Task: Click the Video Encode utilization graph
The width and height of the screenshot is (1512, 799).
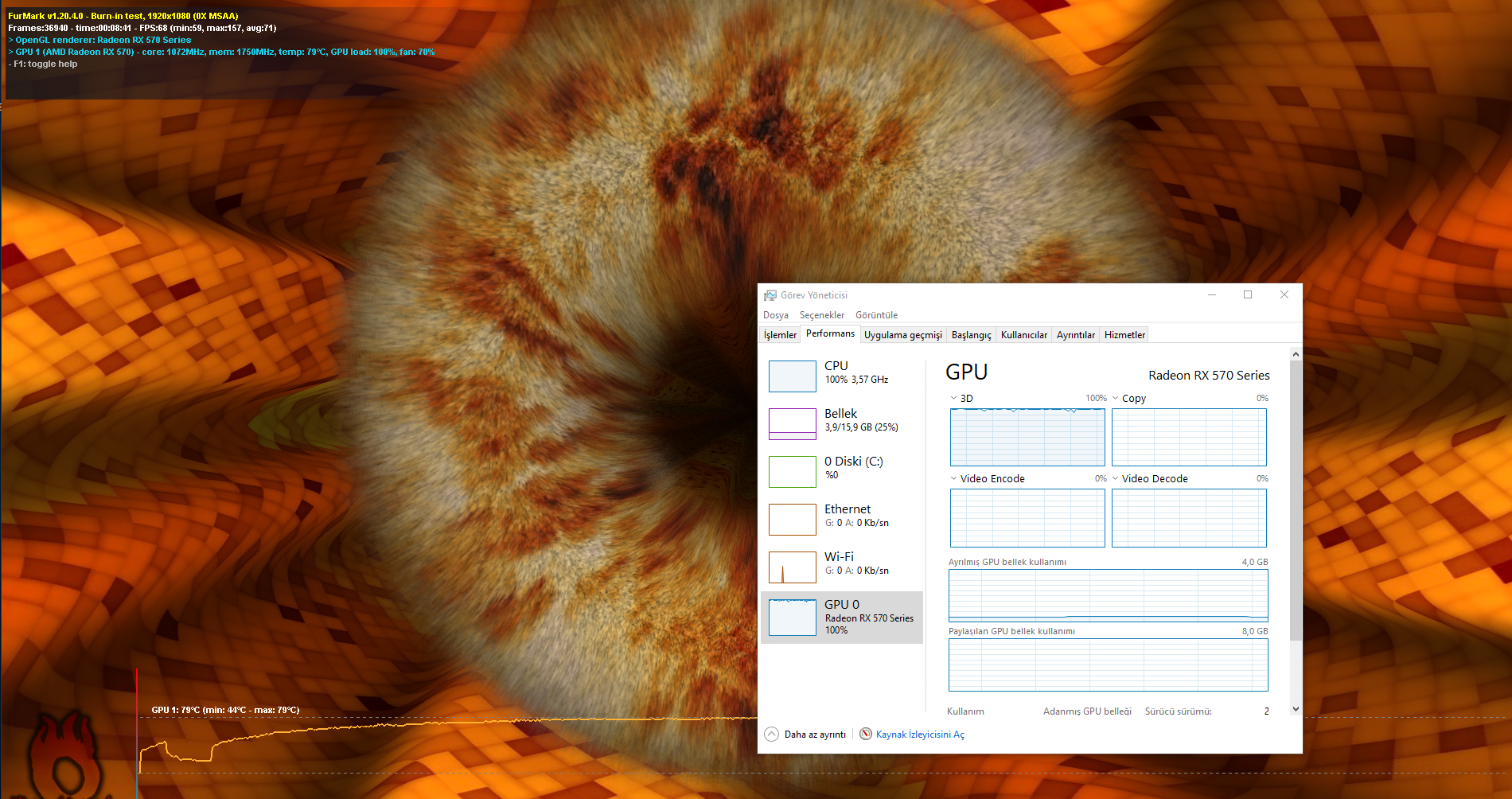Action: pyautogui.click(x=1027, y=518)
